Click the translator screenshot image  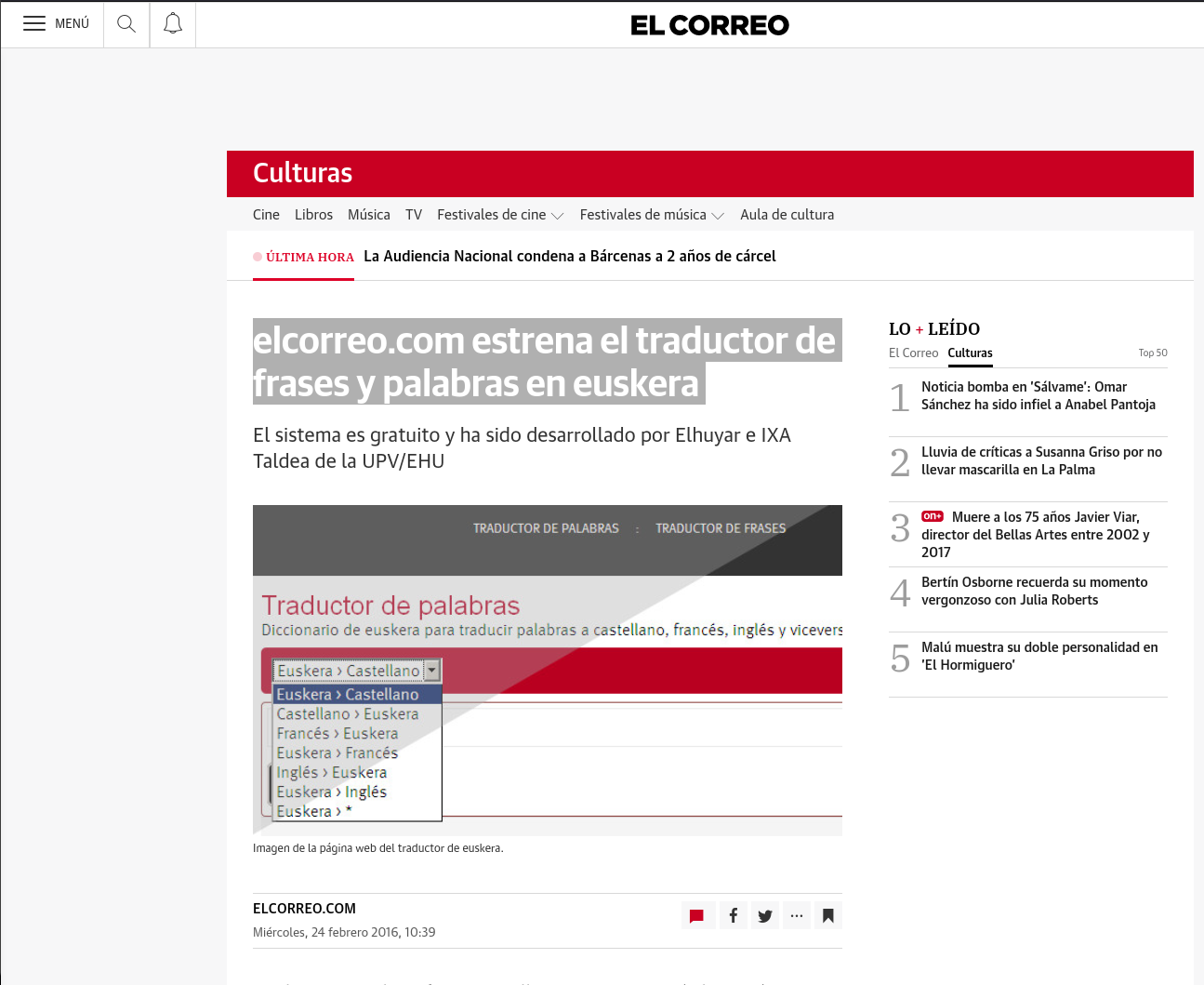[548, 670]
